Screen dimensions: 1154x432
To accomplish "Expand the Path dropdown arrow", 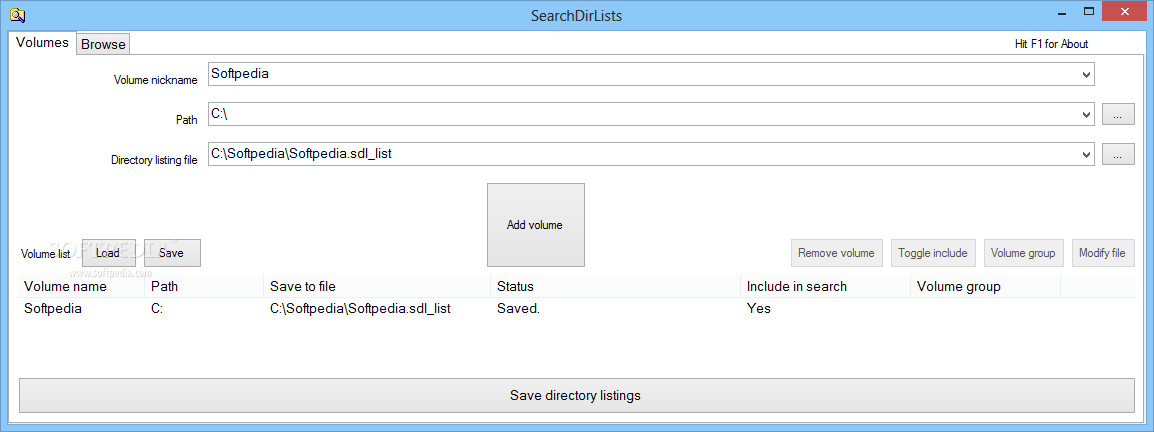I will 1086,115.
